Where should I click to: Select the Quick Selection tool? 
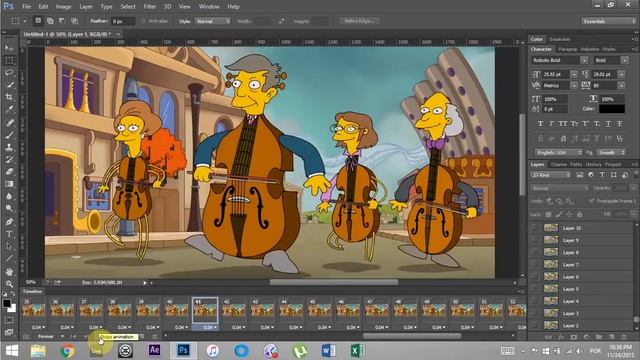click(x=9, y=85)
